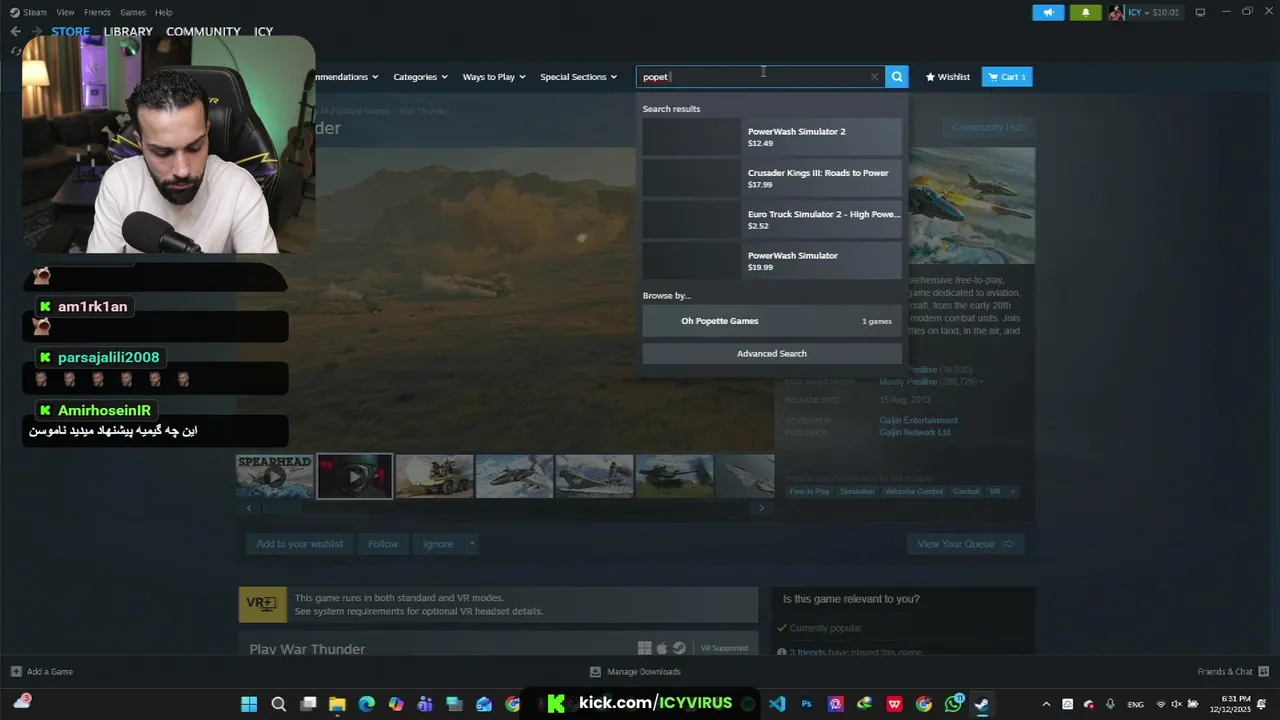Expand the Special Sections dropdown
This screenshot has width=1280, height=720.
pyautogui.click(x=578, y=77)
